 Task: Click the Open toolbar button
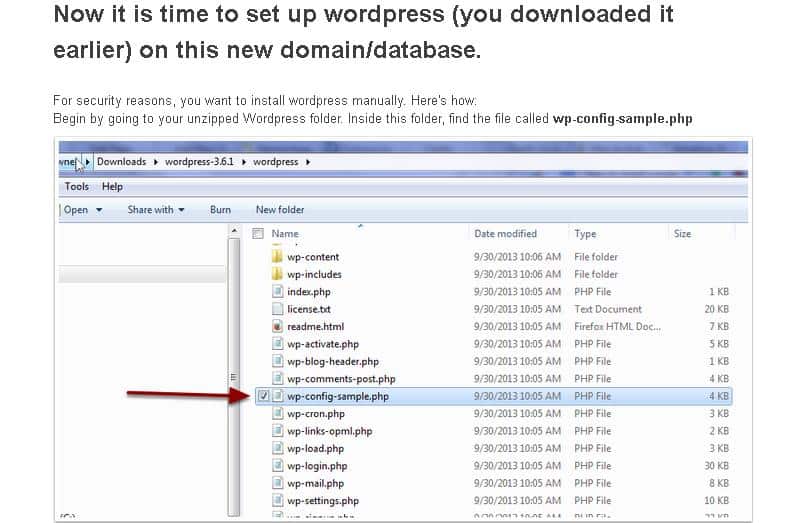click(76, 210)
